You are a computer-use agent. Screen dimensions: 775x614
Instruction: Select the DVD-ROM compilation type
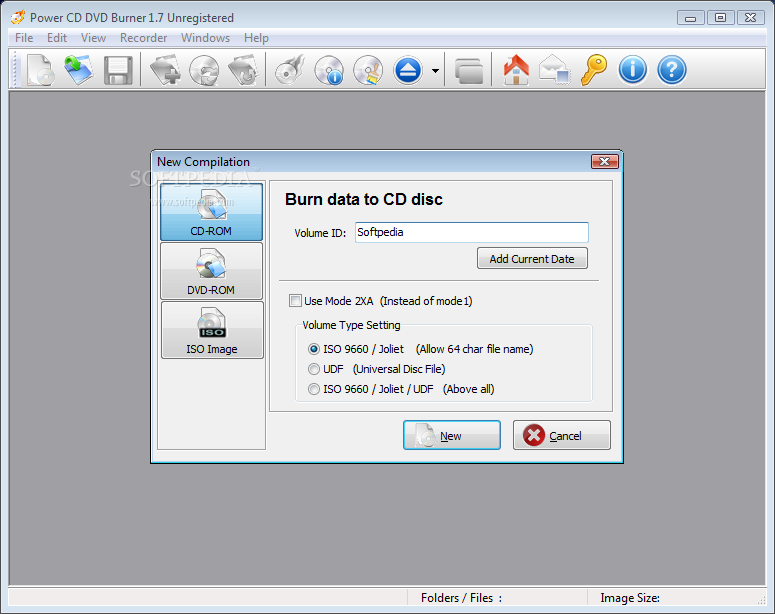click(212, 271)
